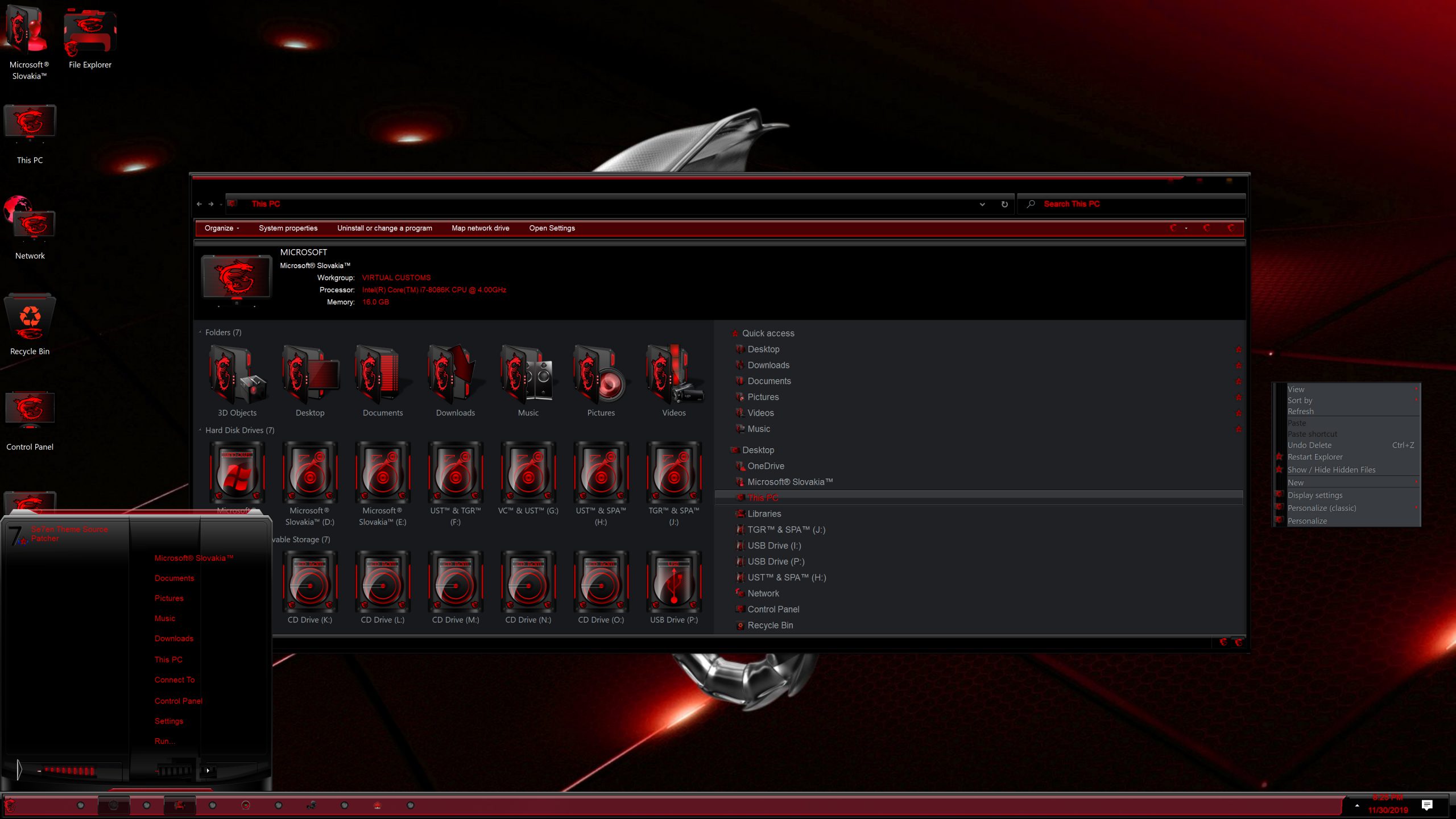Select Show / Hide Hidden Files in context menu

coord(1331,469)
